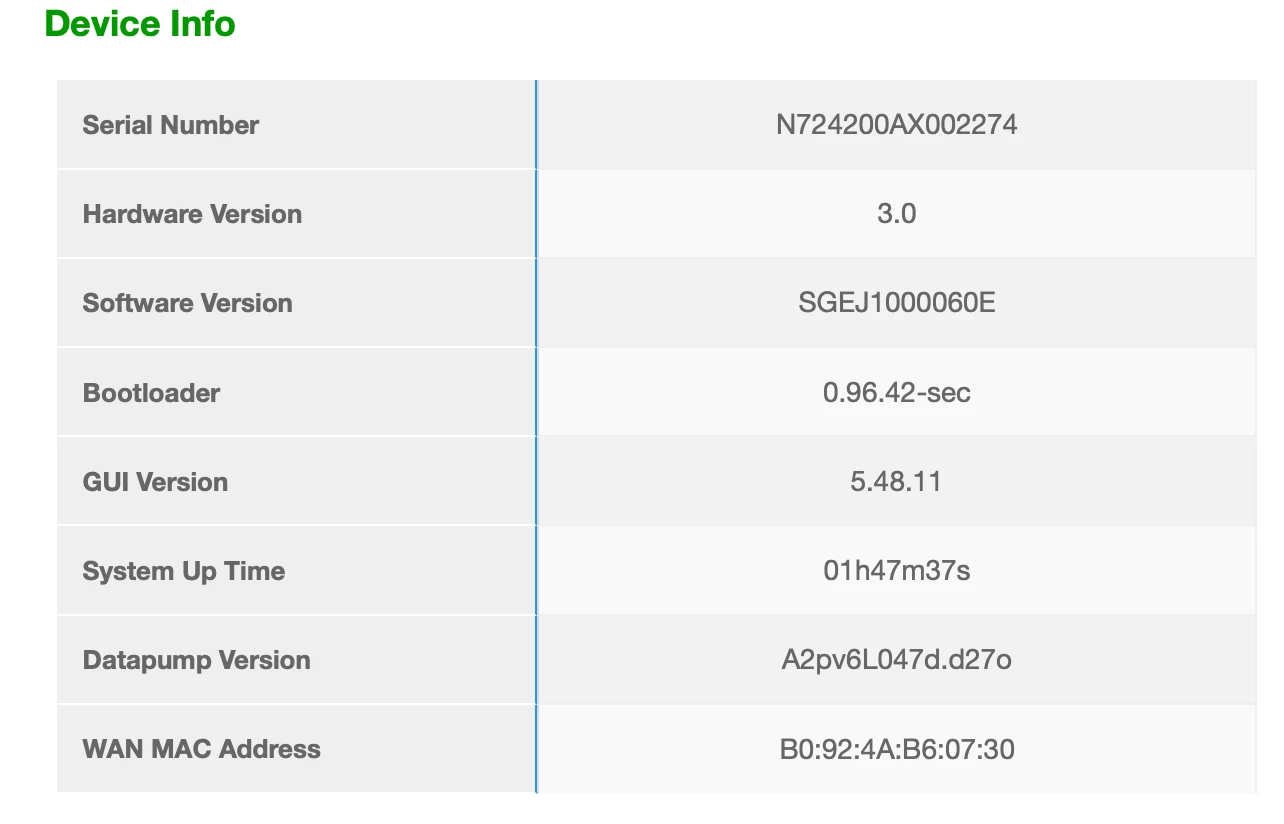Select uptime value 01h47m37s

tap(896, 571)
